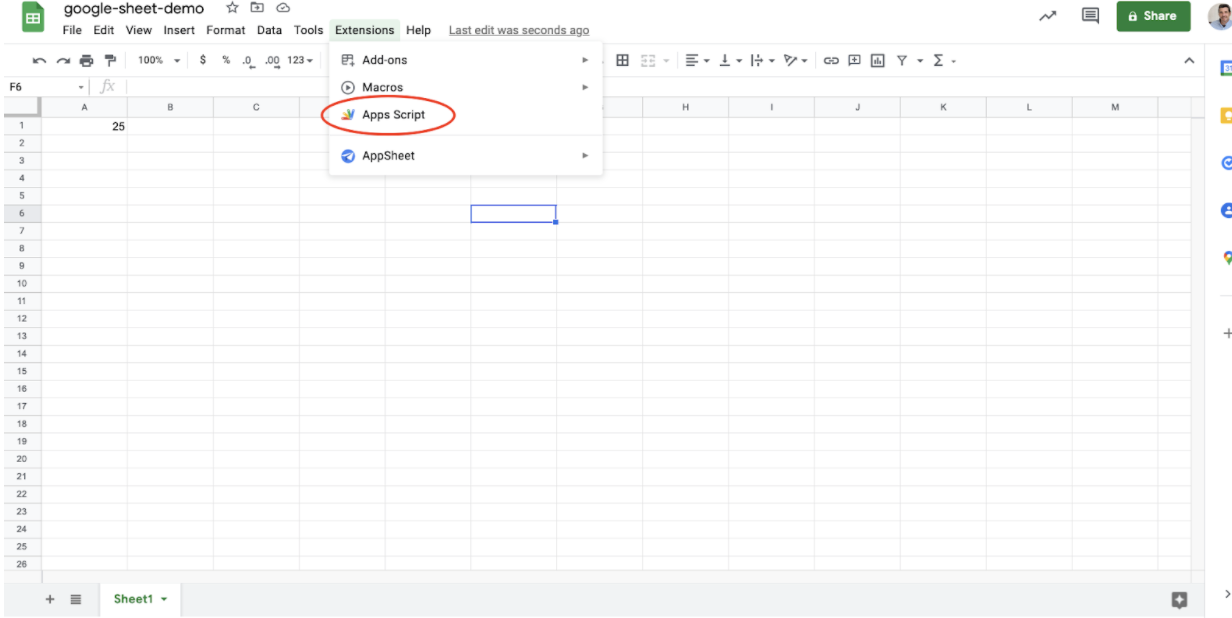Expand the Add-ons submenu arrow
1232x618 pixels.
(x=585, y=60)
